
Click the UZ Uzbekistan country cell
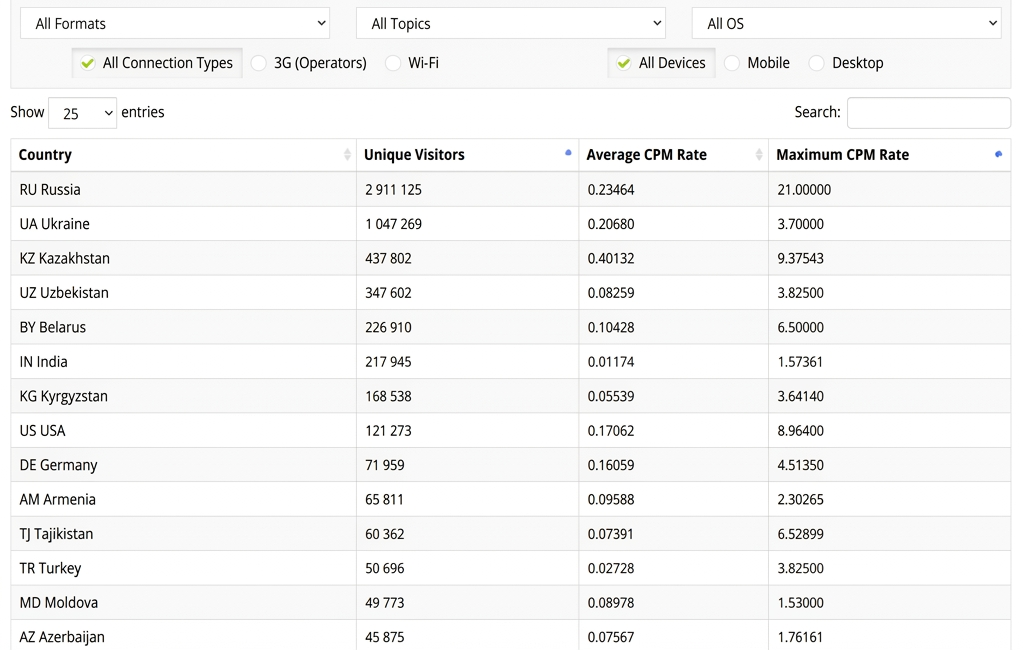(184, 293)
